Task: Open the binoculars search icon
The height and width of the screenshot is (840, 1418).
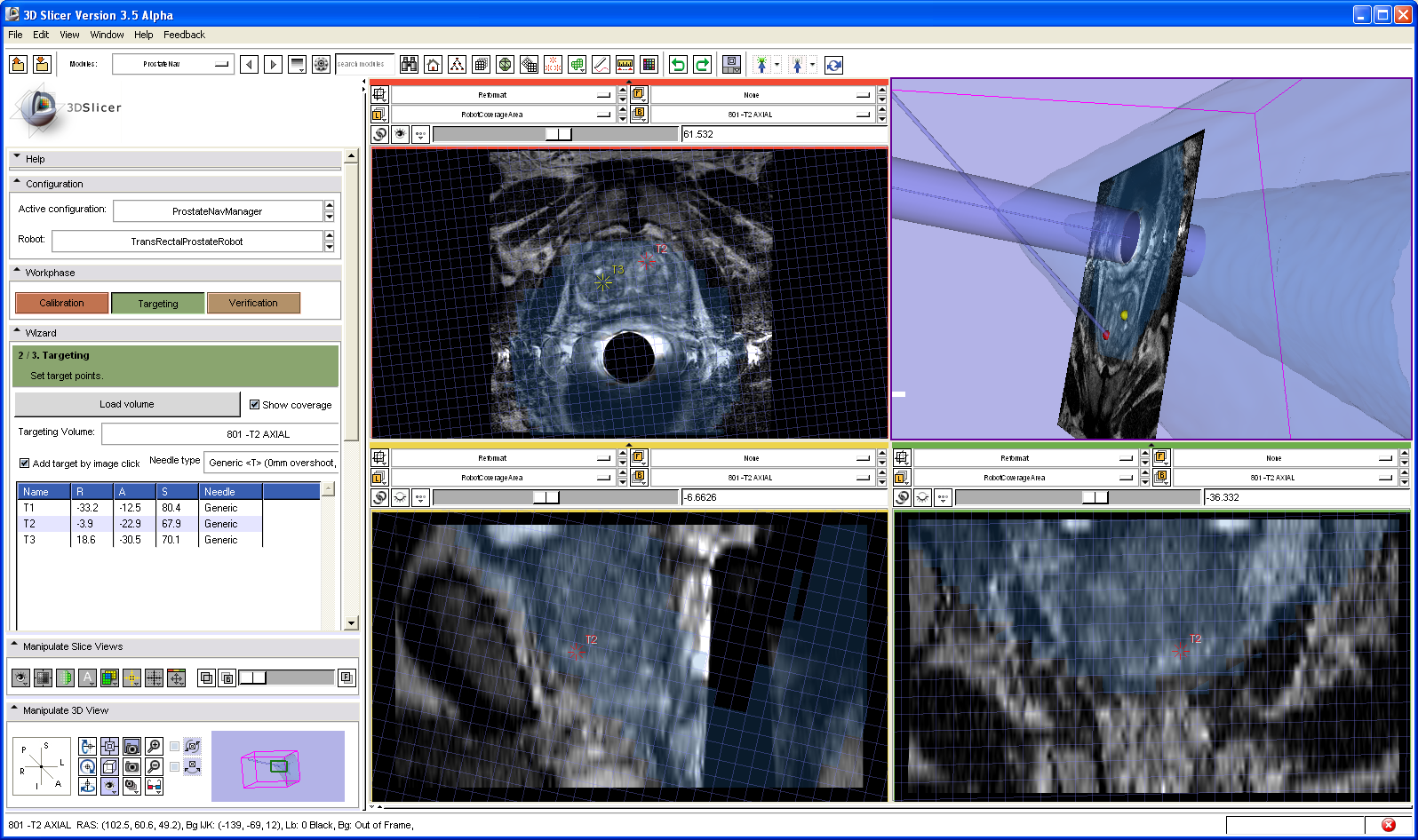Action: click(x=409, y=65)
